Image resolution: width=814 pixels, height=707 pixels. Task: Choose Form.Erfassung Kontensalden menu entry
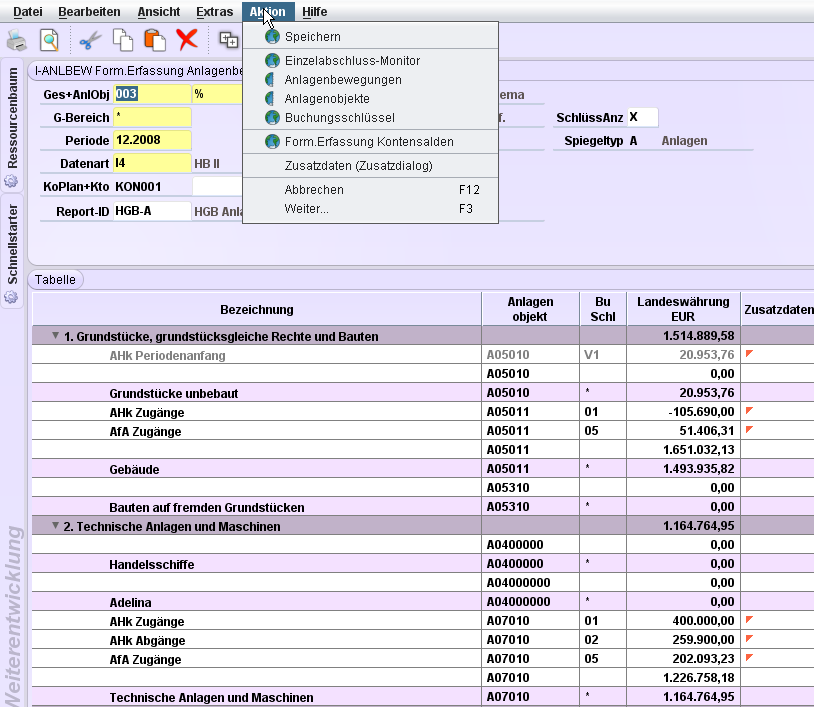coord(370,142)
